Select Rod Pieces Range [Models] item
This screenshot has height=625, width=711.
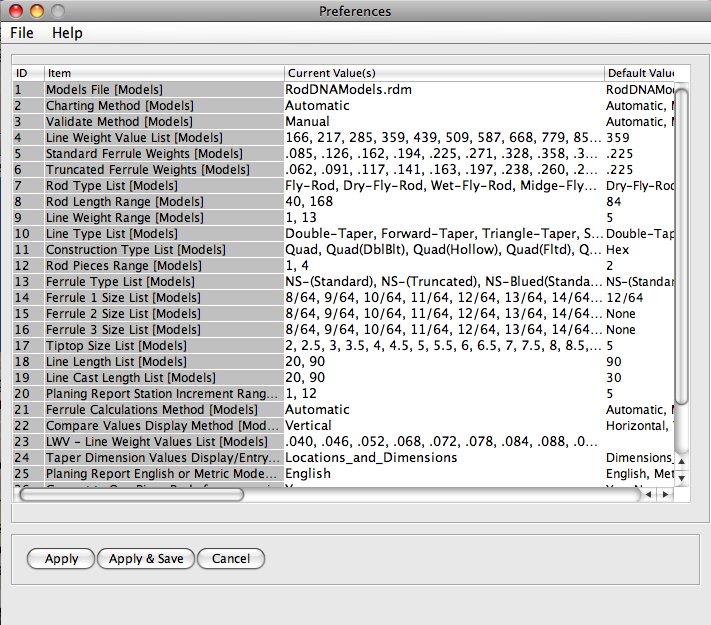[164, 265]
